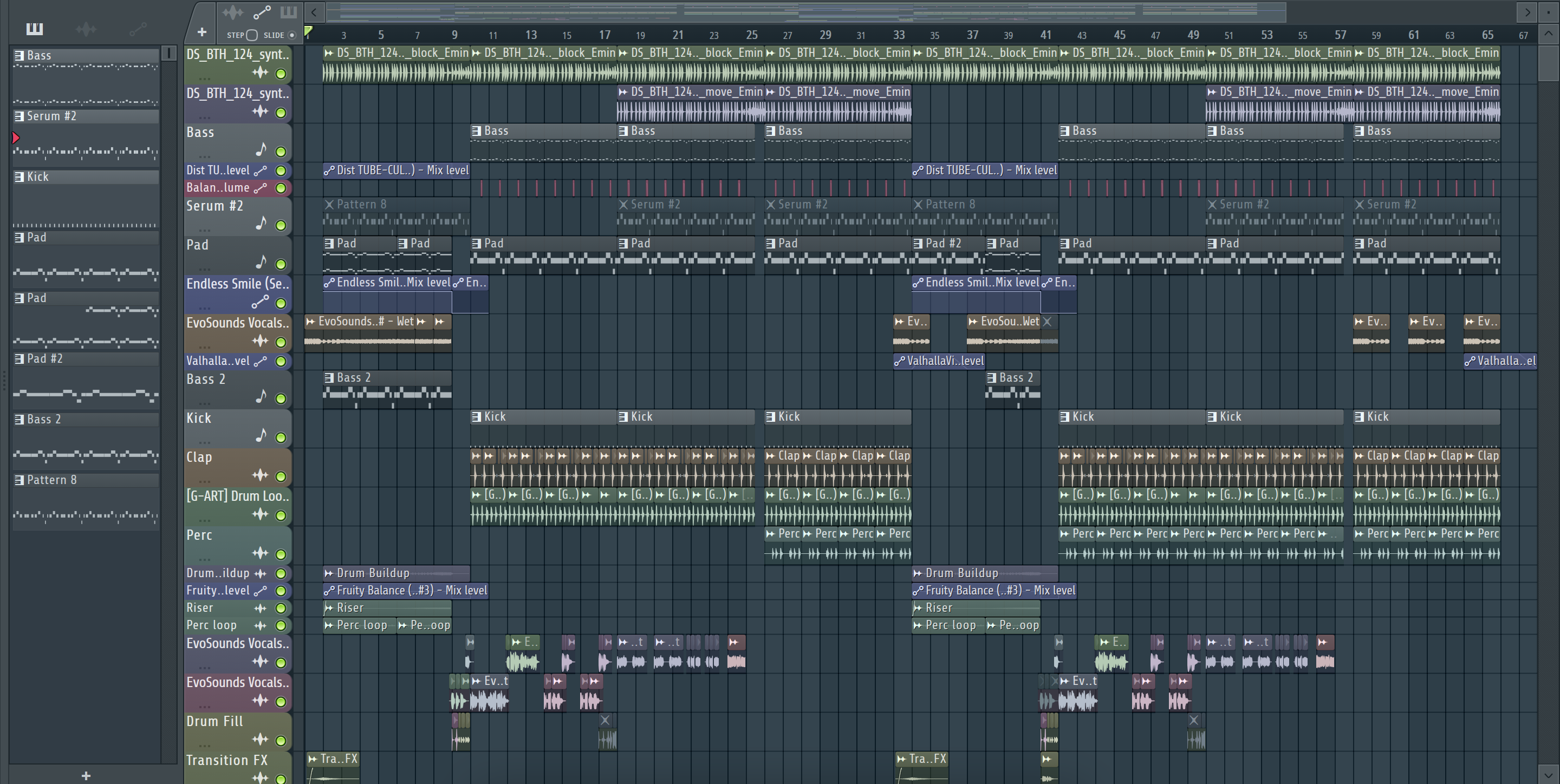Click the automation icon on Endless Smile track
Screen dimensions: 1560x784
pos(261,302)
